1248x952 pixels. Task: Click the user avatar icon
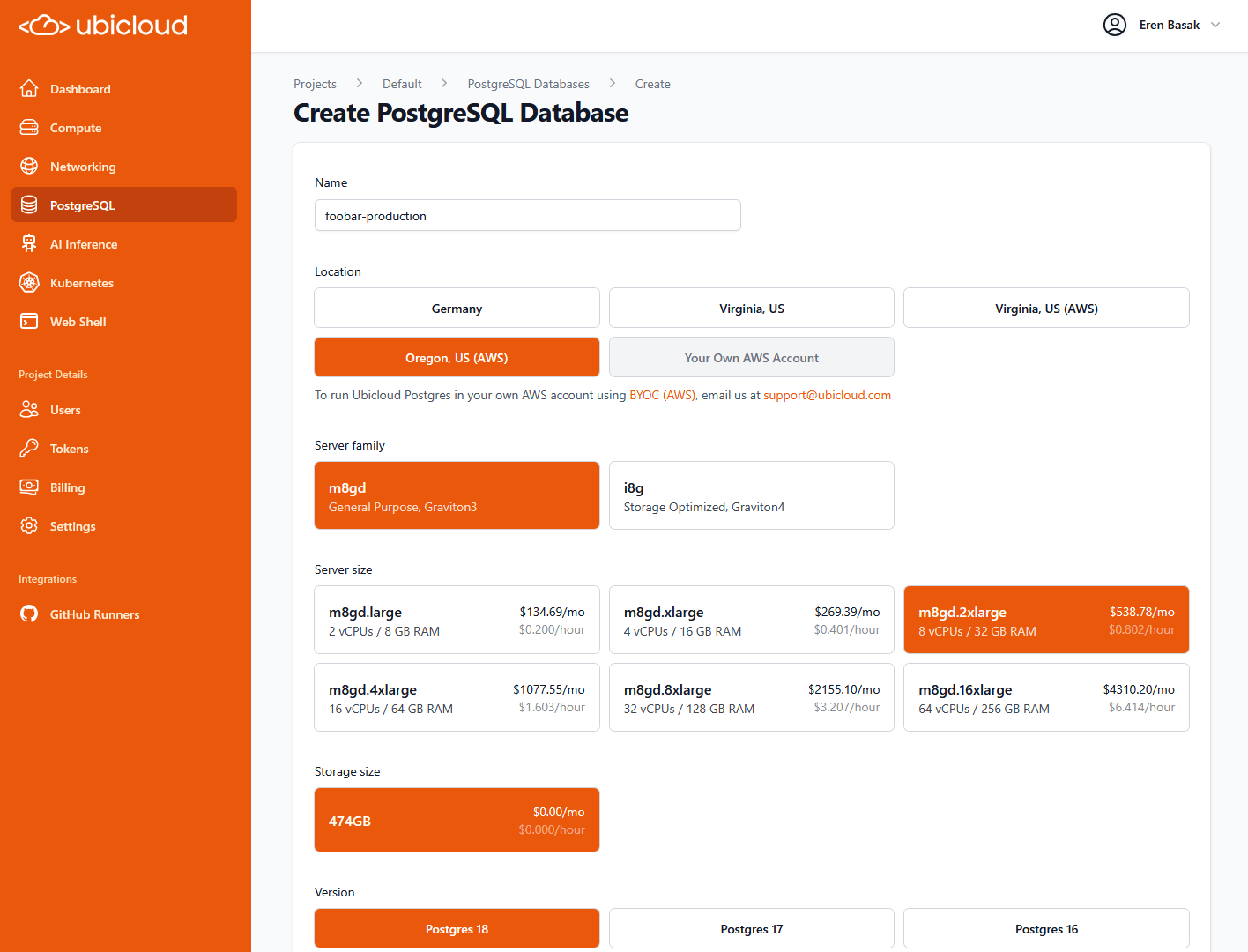[x=1115, y=25]
